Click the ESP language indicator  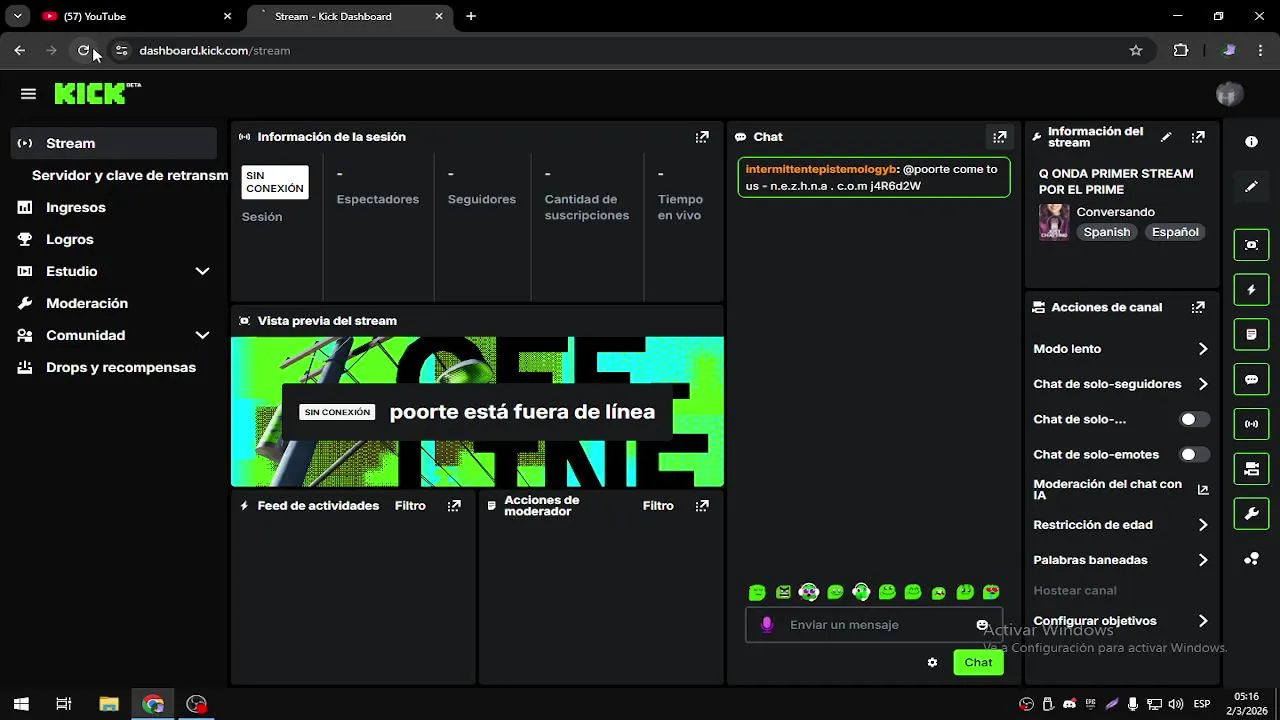click(1202, 704)
